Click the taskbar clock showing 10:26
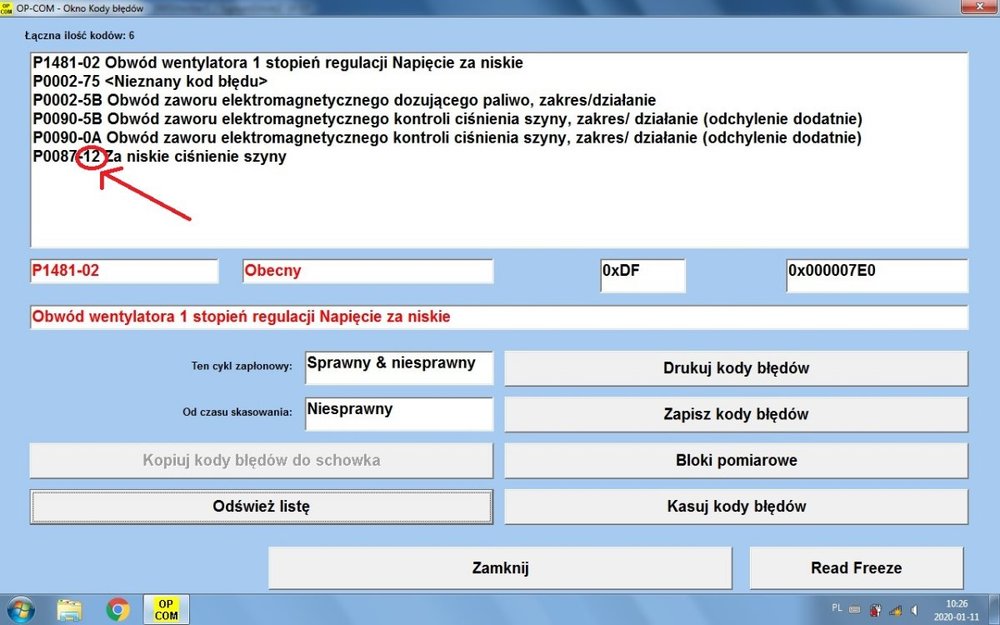1000x625 pixels. [x=957, y=609]
